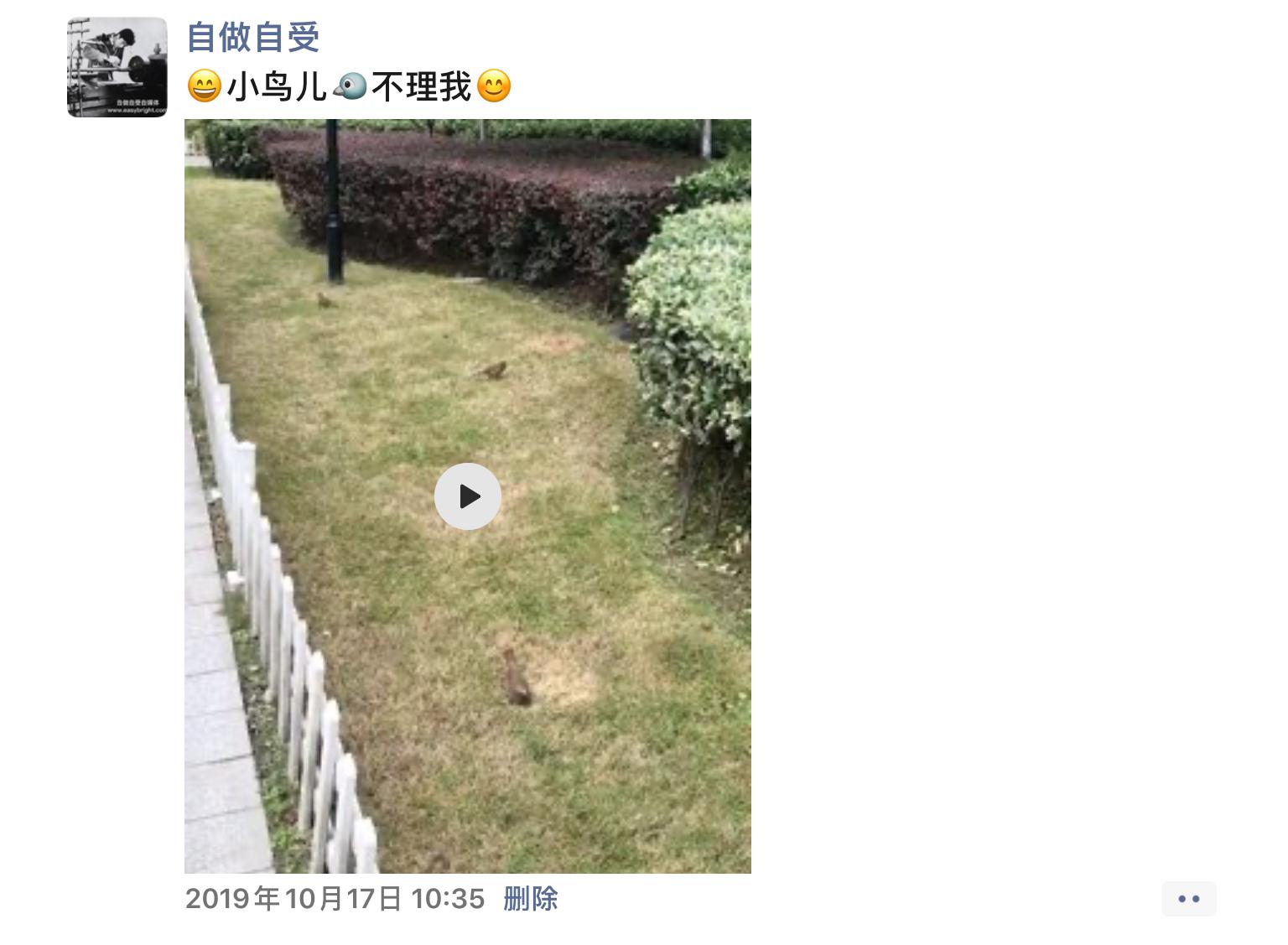The height and width of the screenshot is (945, 1288).
Task: Play the bird video
Action: click(x=467, y=496)
